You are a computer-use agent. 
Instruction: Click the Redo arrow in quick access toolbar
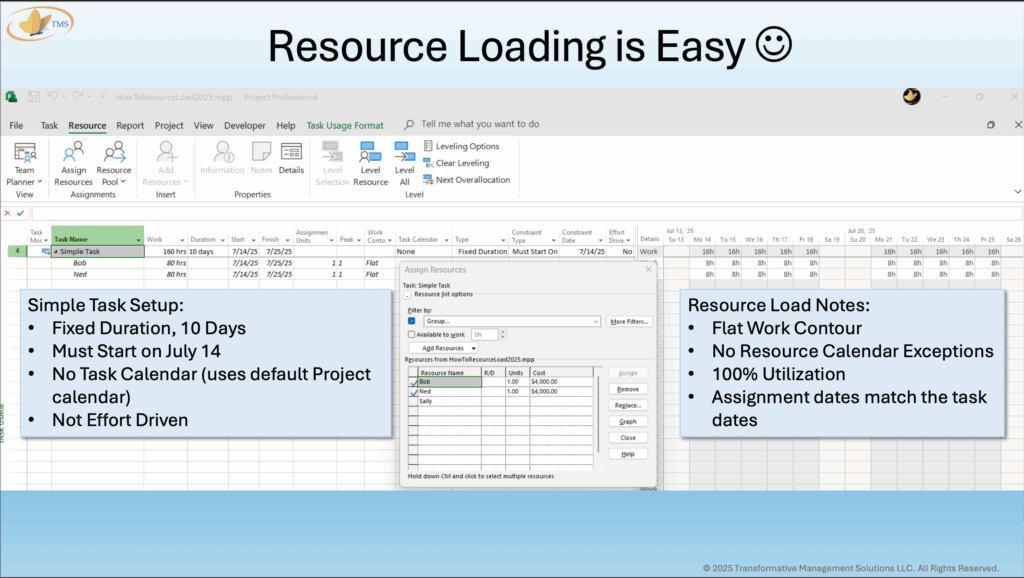click(78, 97)
